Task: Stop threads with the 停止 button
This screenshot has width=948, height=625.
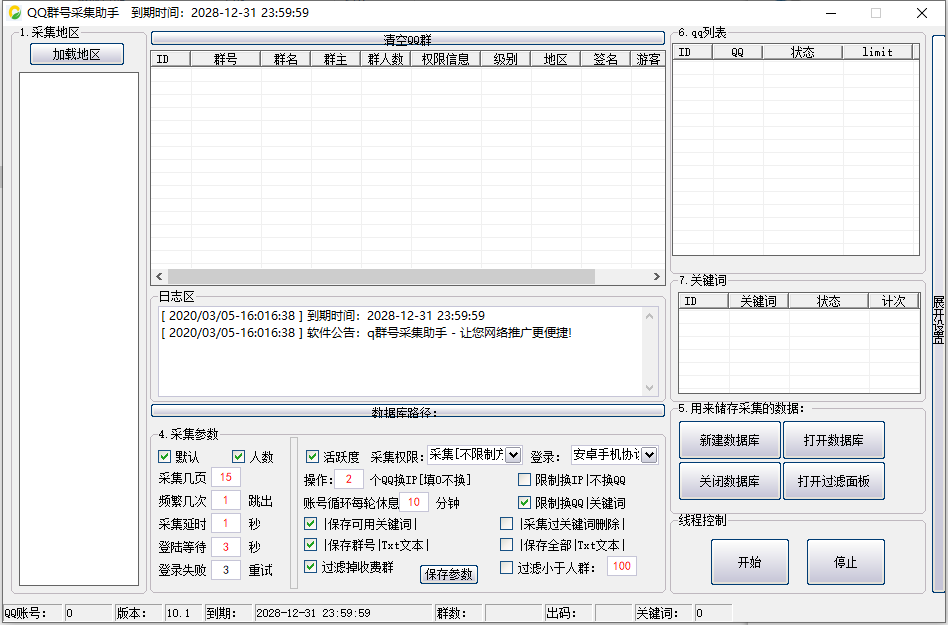Action: coord(846,562)
